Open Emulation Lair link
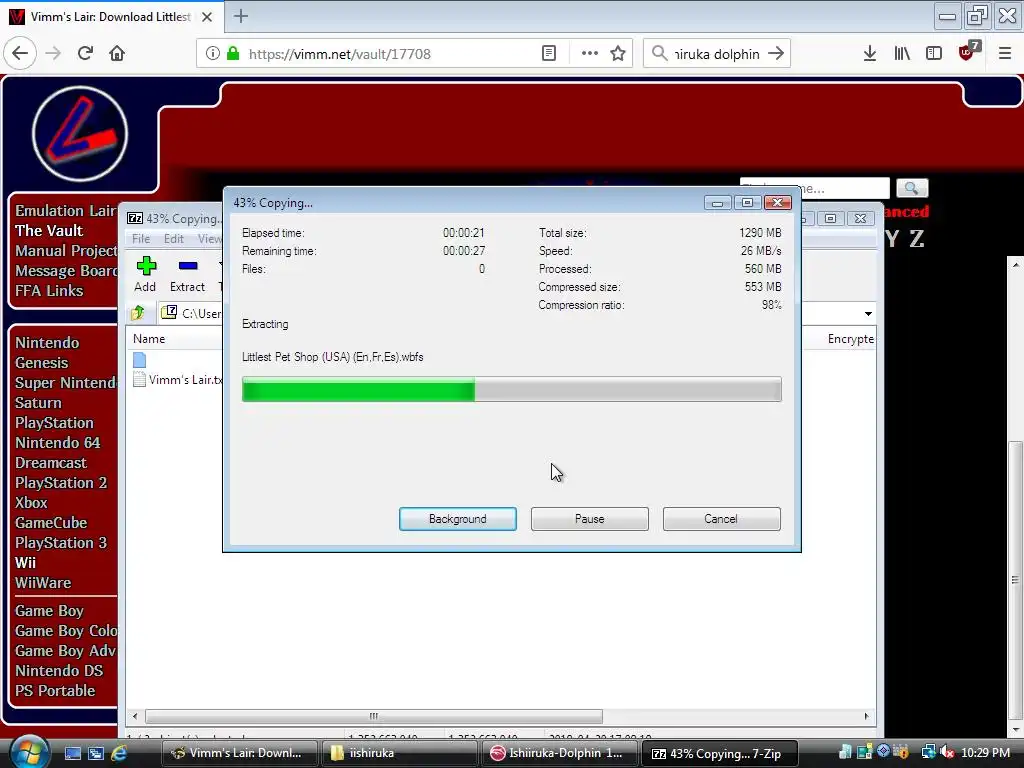1024x768 pixels. [65, 210]
